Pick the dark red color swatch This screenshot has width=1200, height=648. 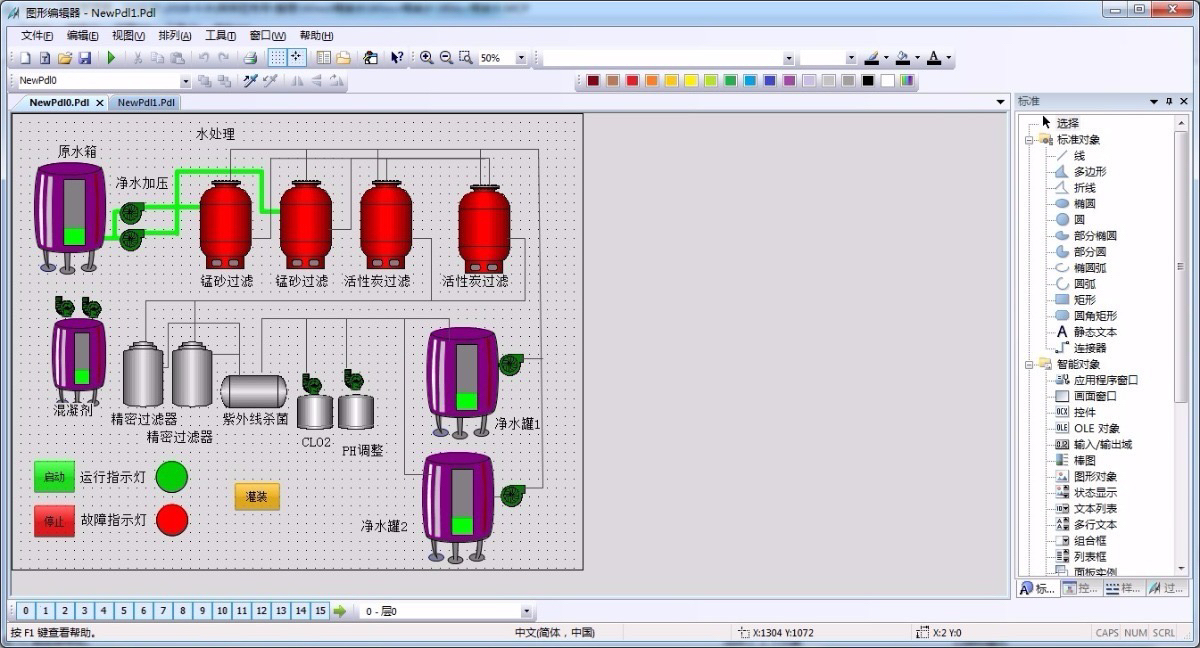(x=593, y=81)
